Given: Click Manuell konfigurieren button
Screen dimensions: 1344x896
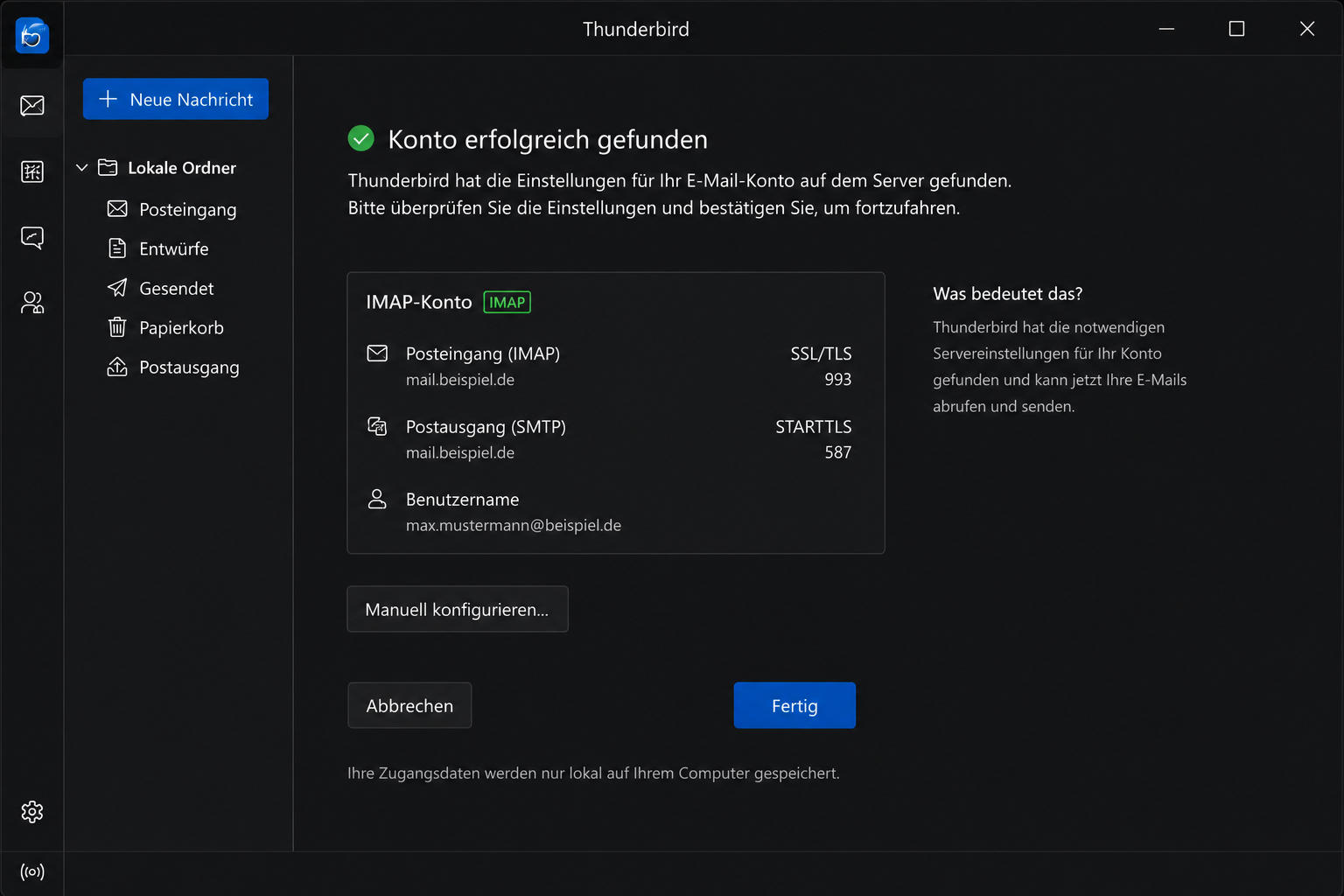Looking at the screenshot, I should coord(458,609).
